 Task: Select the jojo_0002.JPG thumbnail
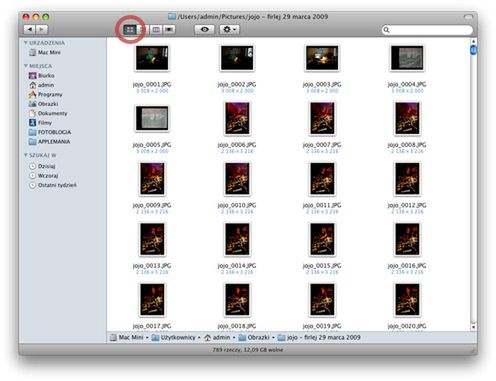237,58
